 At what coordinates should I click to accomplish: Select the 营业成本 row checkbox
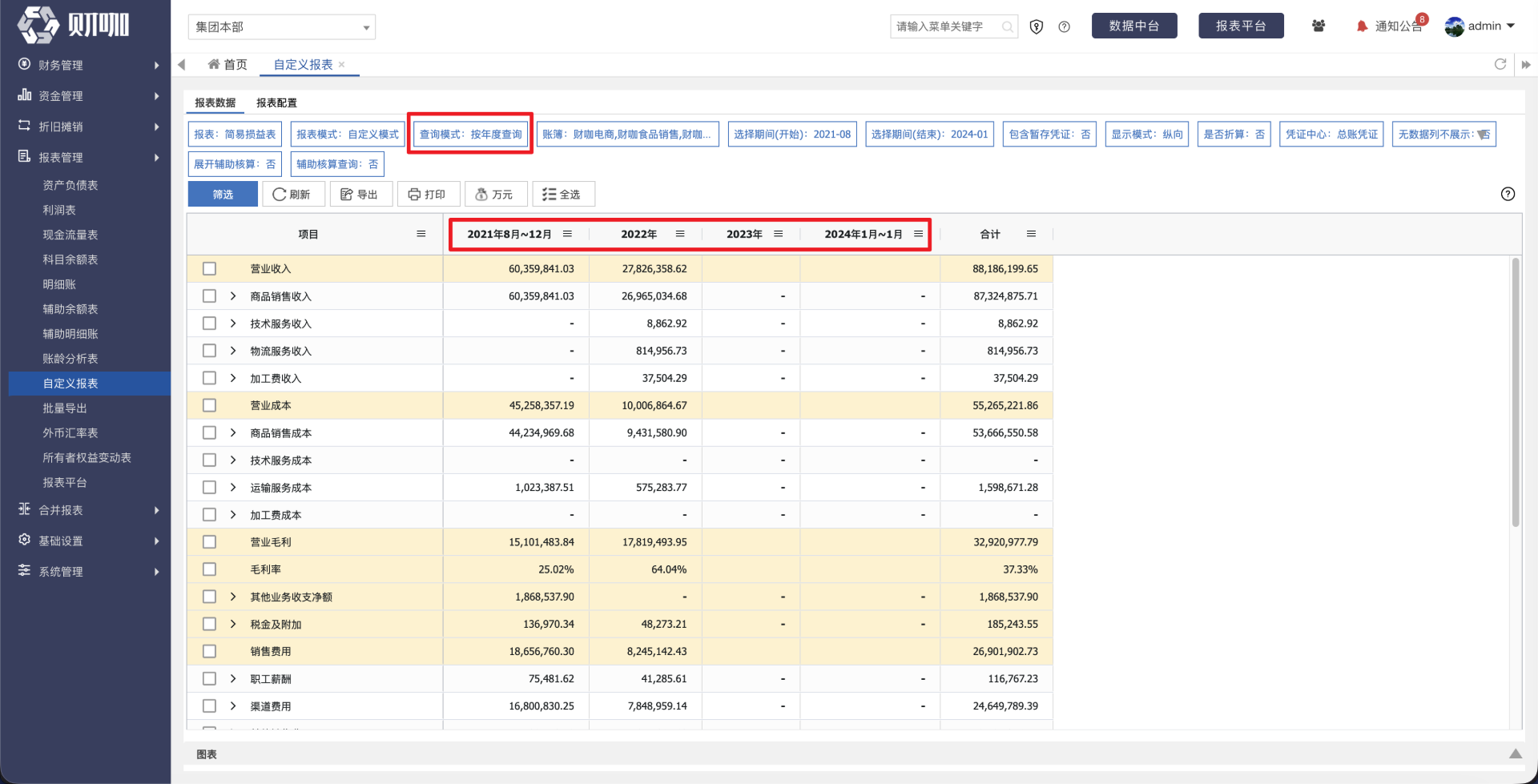pyautogui.click(x=210, y=405)
